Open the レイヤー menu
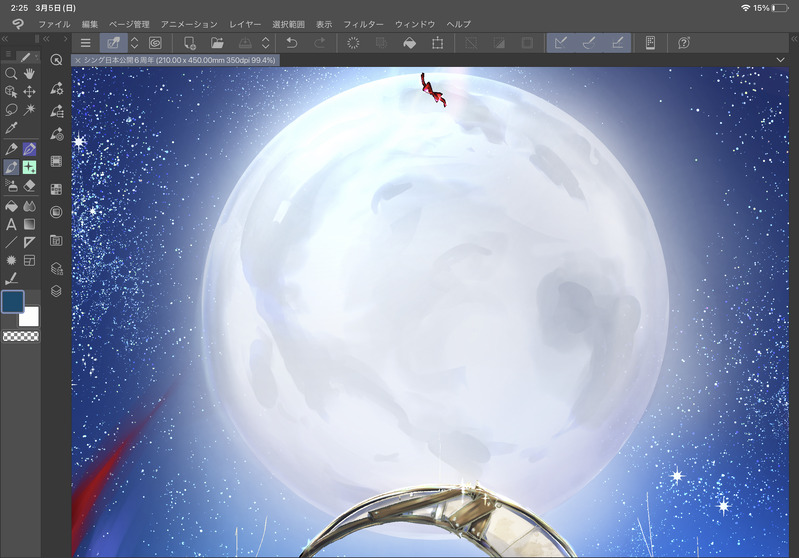799x558 pixels. [245, 24]
